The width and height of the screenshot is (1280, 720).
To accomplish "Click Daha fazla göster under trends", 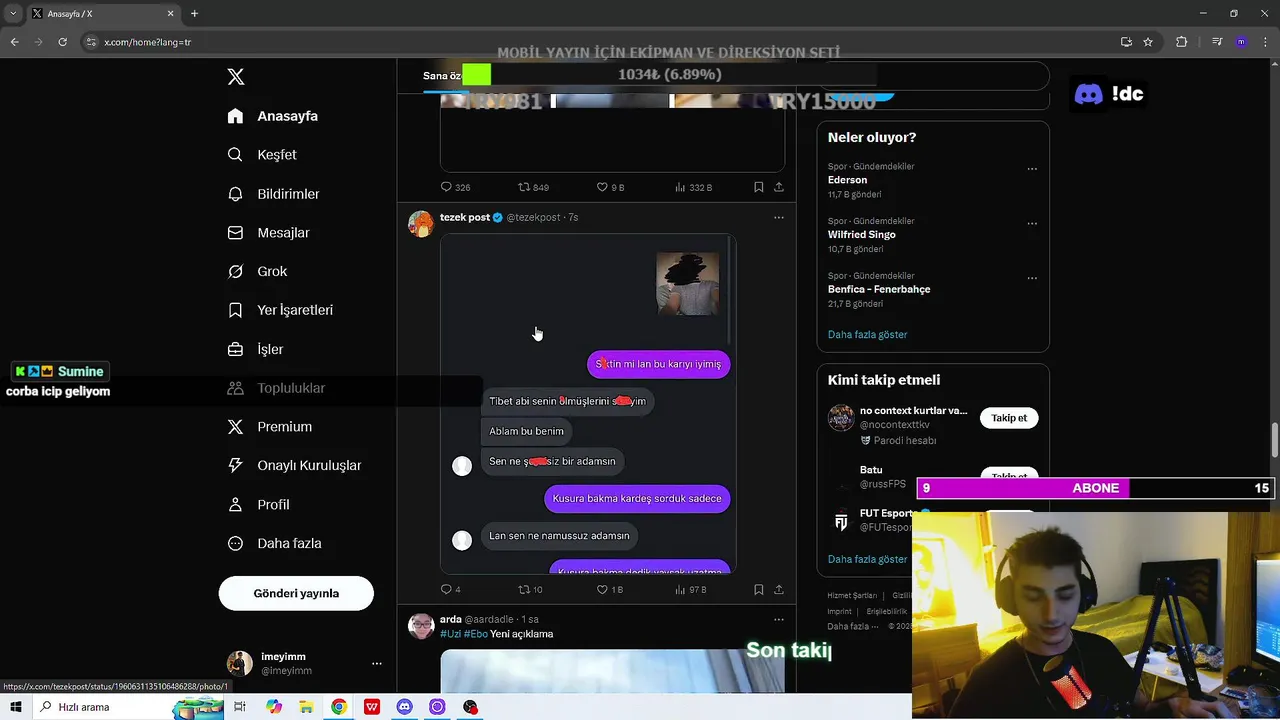I will coord(867,335).
